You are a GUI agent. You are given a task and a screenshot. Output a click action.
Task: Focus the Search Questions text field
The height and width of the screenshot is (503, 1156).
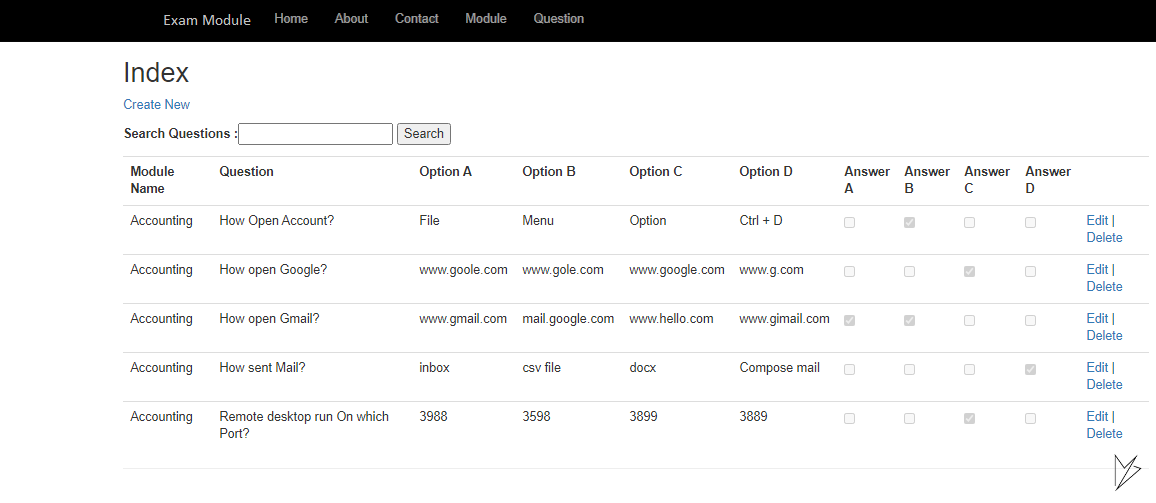(316, 133)
